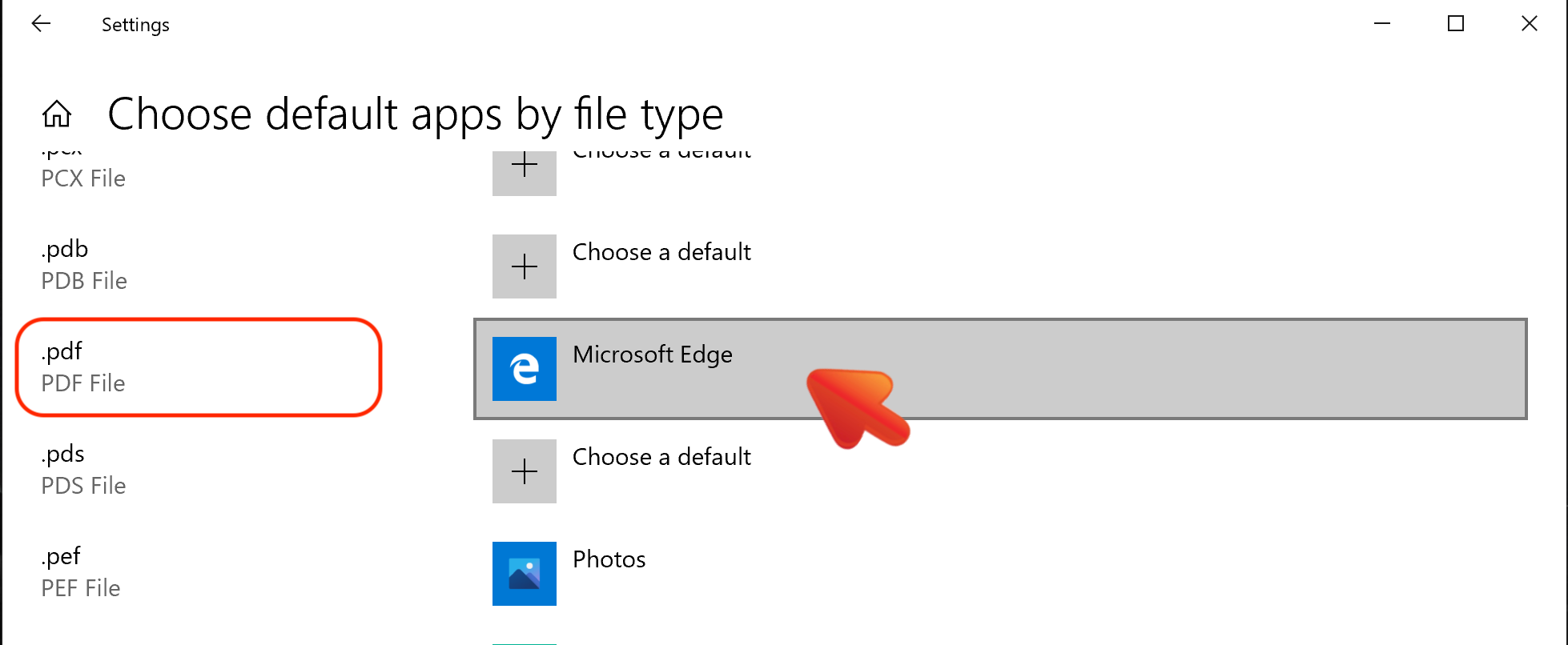
Task: Minimize the Settings window
Action: pyautogui.click(x=1382, y=24)
